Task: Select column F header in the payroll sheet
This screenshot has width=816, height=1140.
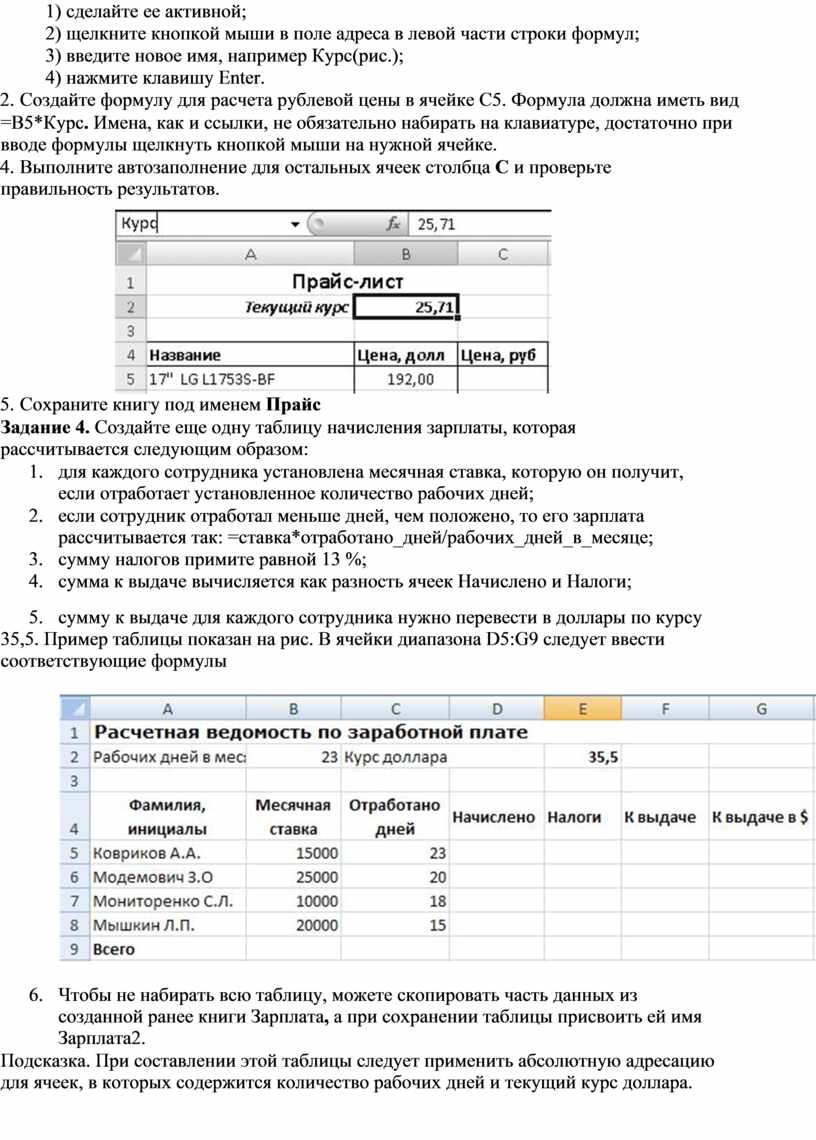Action: click(665, 708)
